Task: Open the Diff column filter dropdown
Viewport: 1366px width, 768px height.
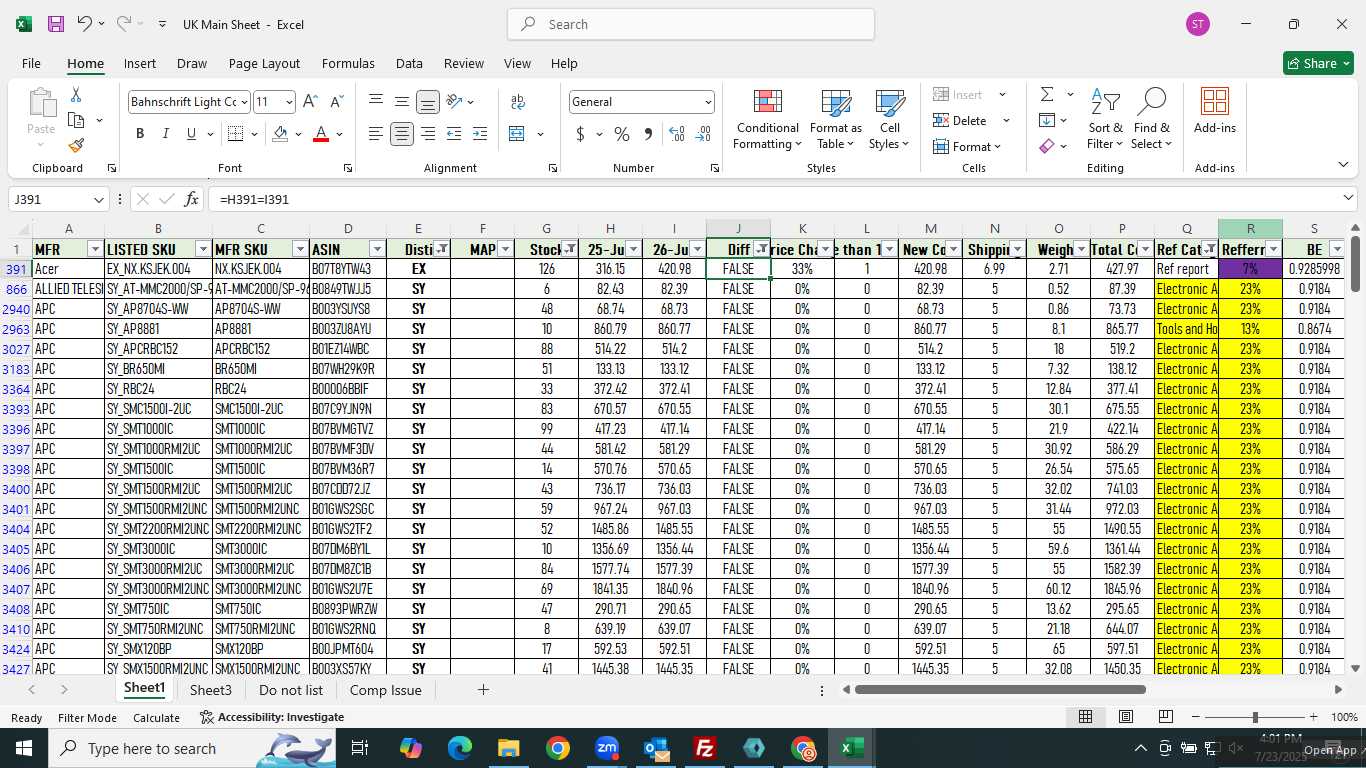Action: point(762,249)
